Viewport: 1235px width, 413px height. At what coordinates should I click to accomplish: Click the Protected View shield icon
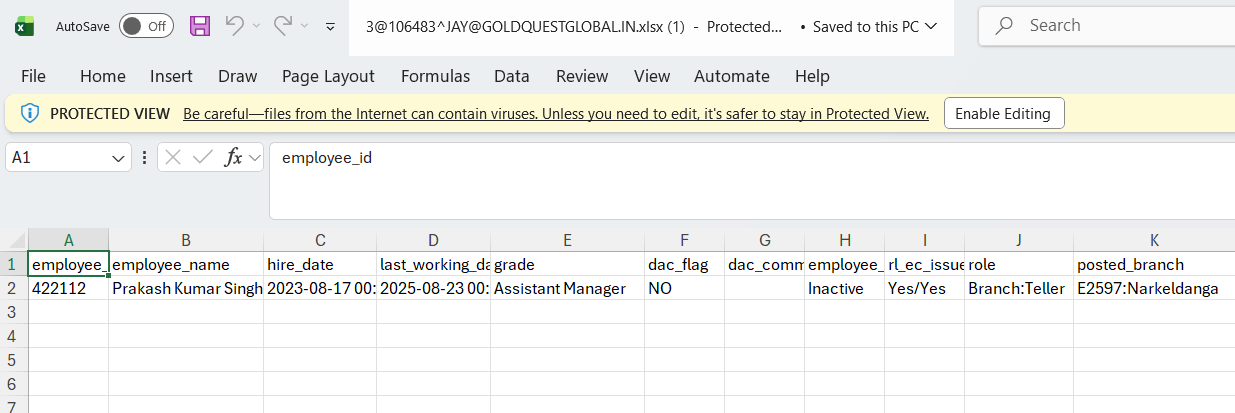[30, 113]
